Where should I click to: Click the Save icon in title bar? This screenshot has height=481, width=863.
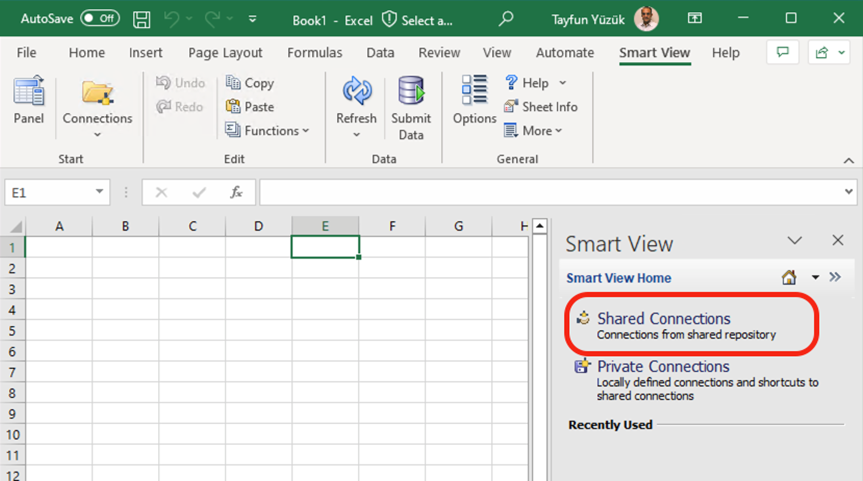tap(142, 19)
